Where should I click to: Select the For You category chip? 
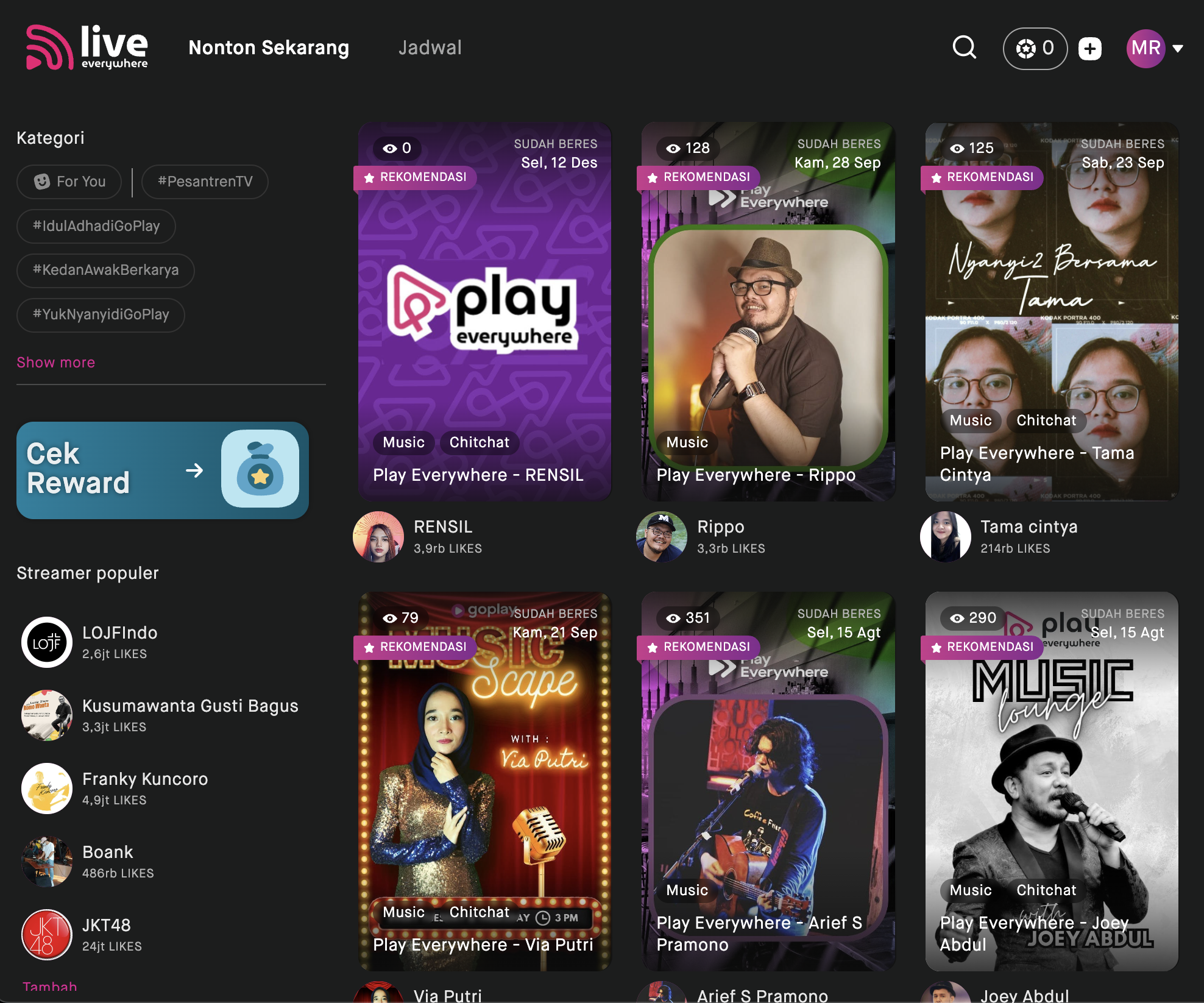(x=69, y=182)
